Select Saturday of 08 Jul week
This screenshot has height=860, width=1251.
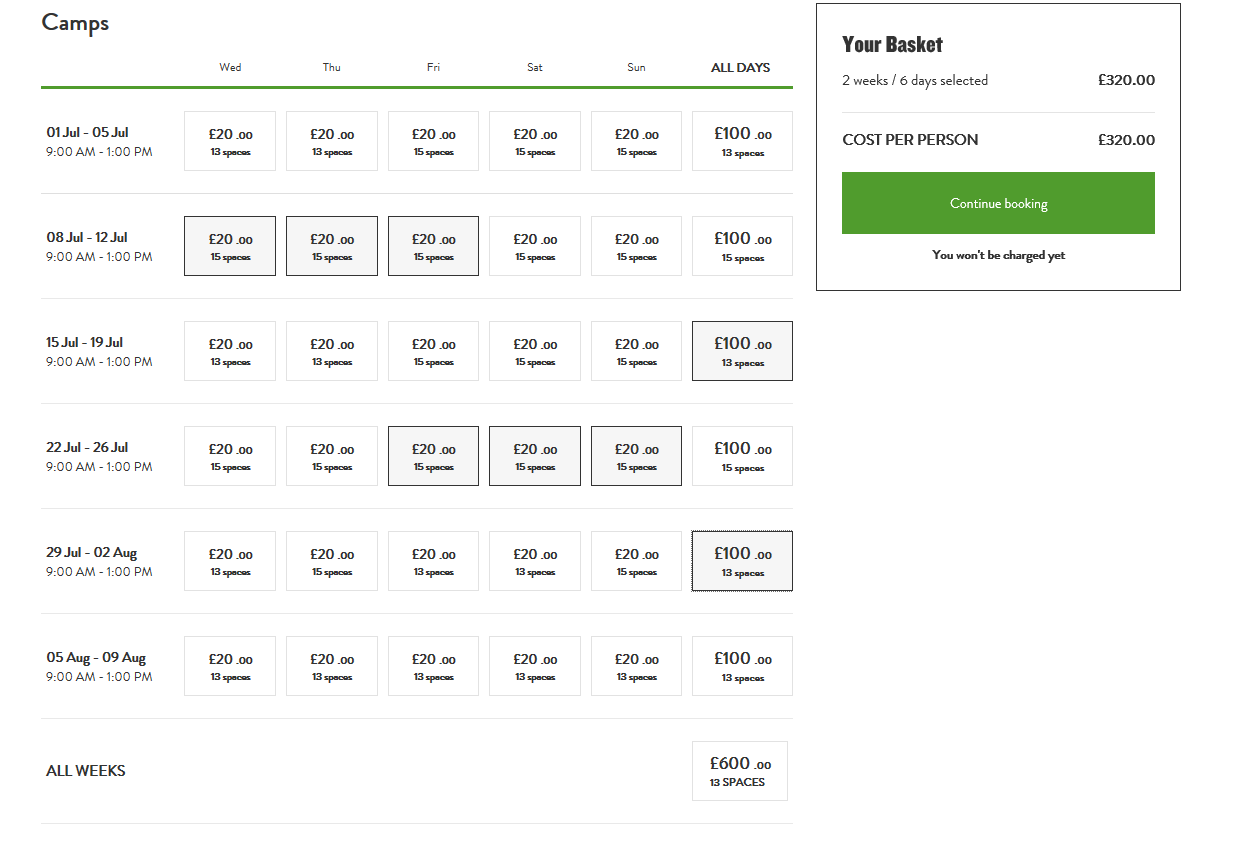click(535, 246)
